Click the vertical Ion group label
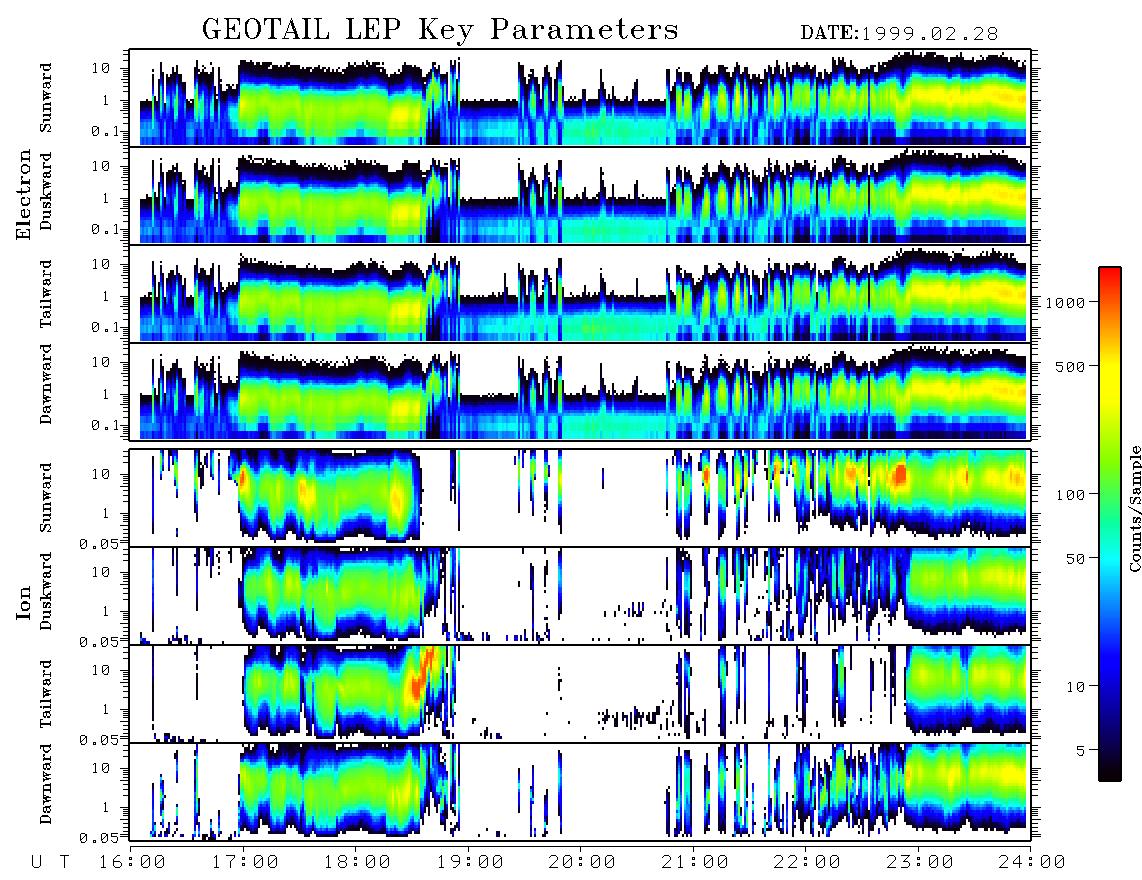Image resolution: width=1142 pixels, height=880 pixels. coord(23,602)
